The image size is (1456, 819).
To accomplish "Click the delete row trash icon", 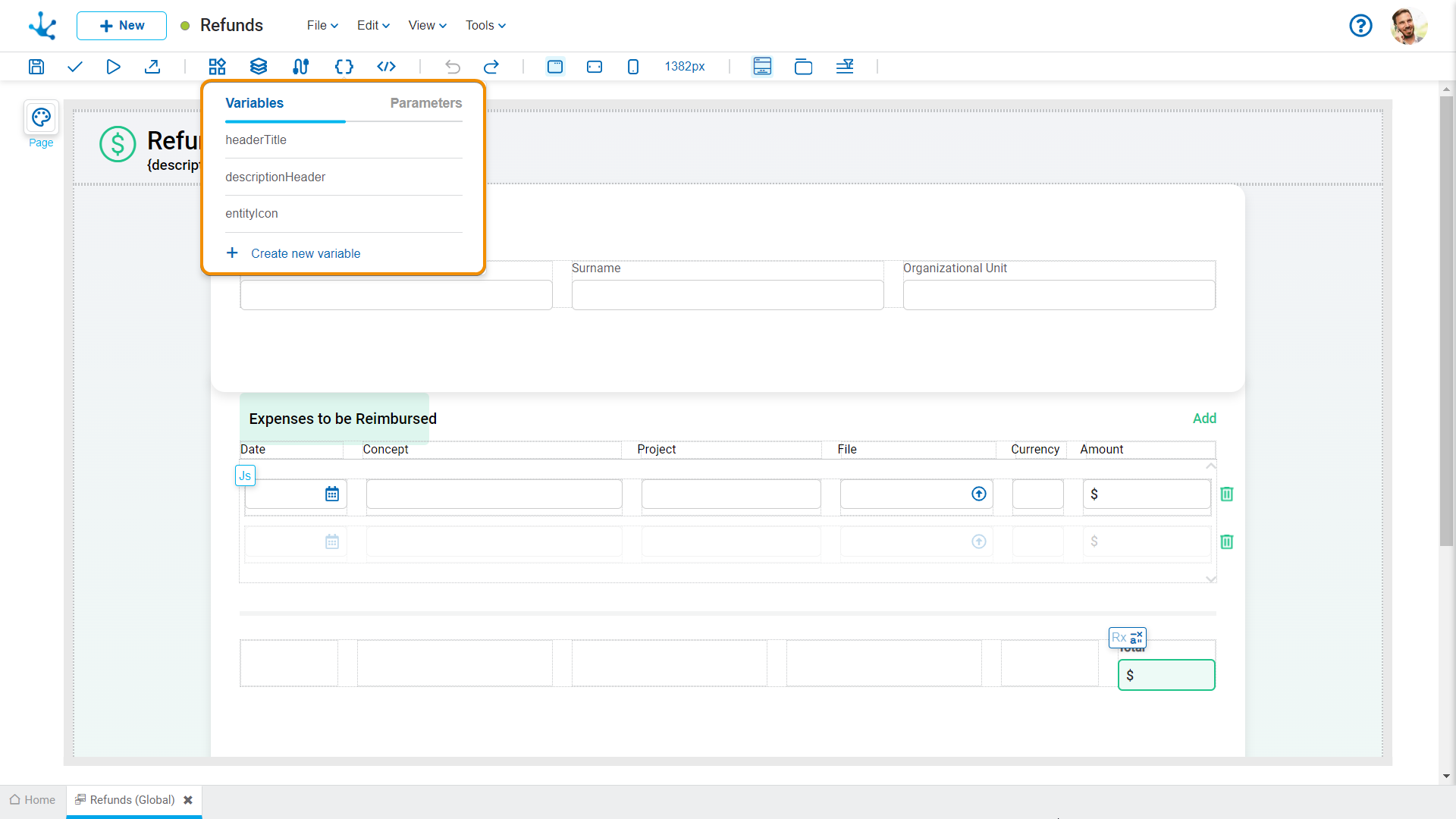I will [x=1227, y=494].
